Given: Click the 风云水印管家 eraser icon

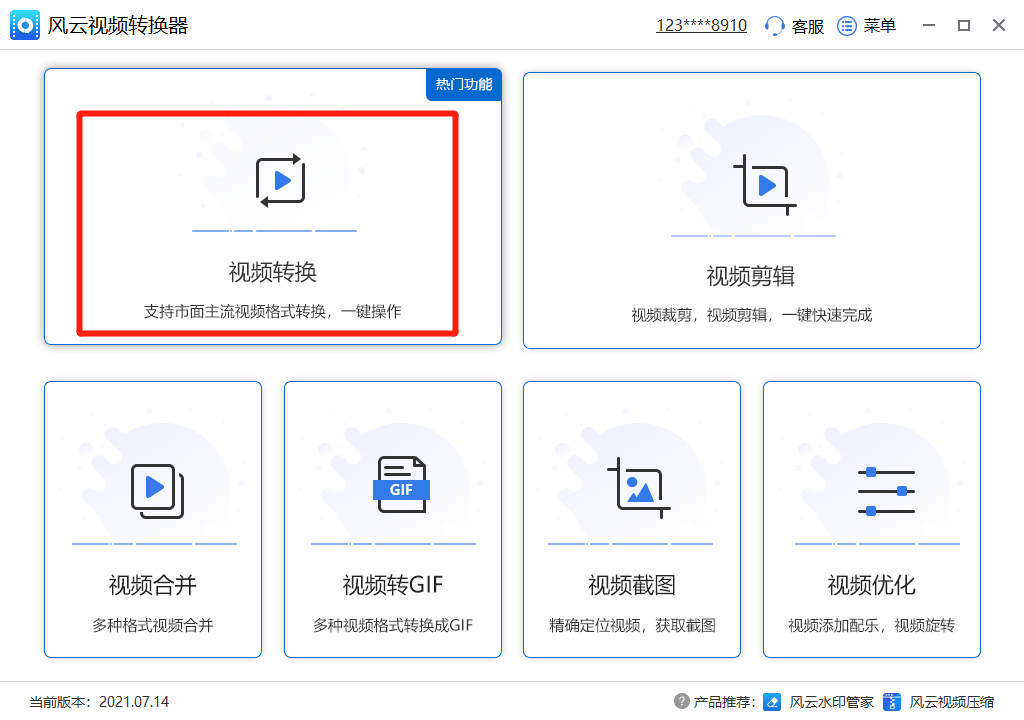Looking at the screenshot, I should pyautogui.click(x=772, y=702).
